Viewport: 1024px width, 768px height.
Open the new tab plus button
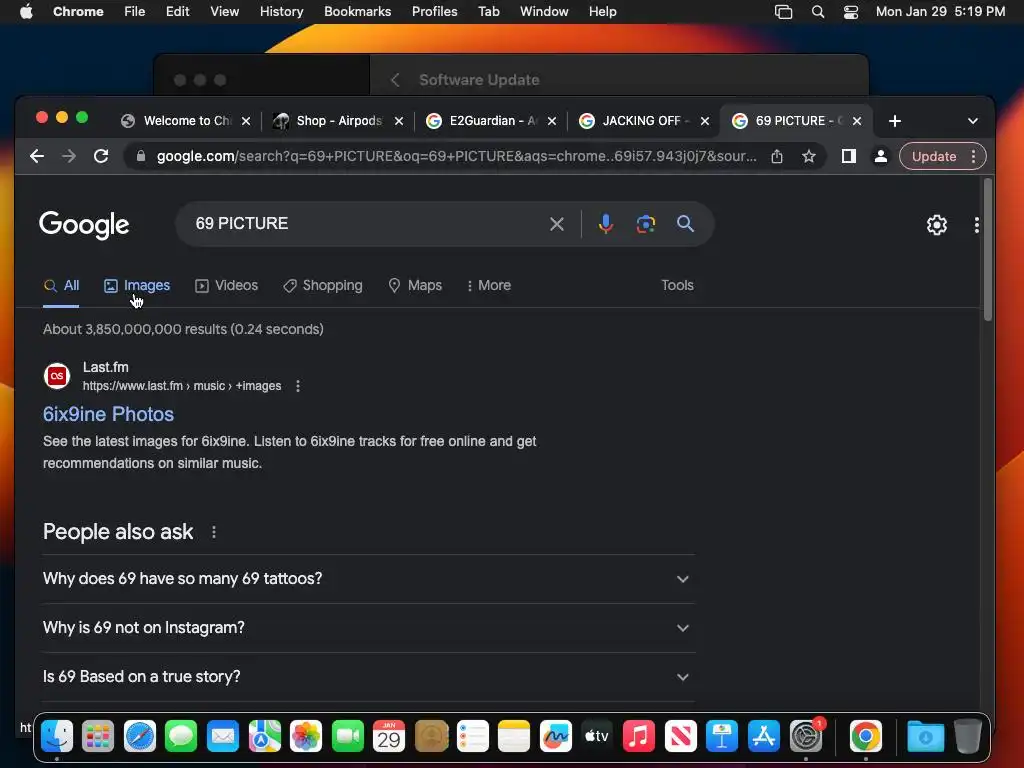coord(895,121)
